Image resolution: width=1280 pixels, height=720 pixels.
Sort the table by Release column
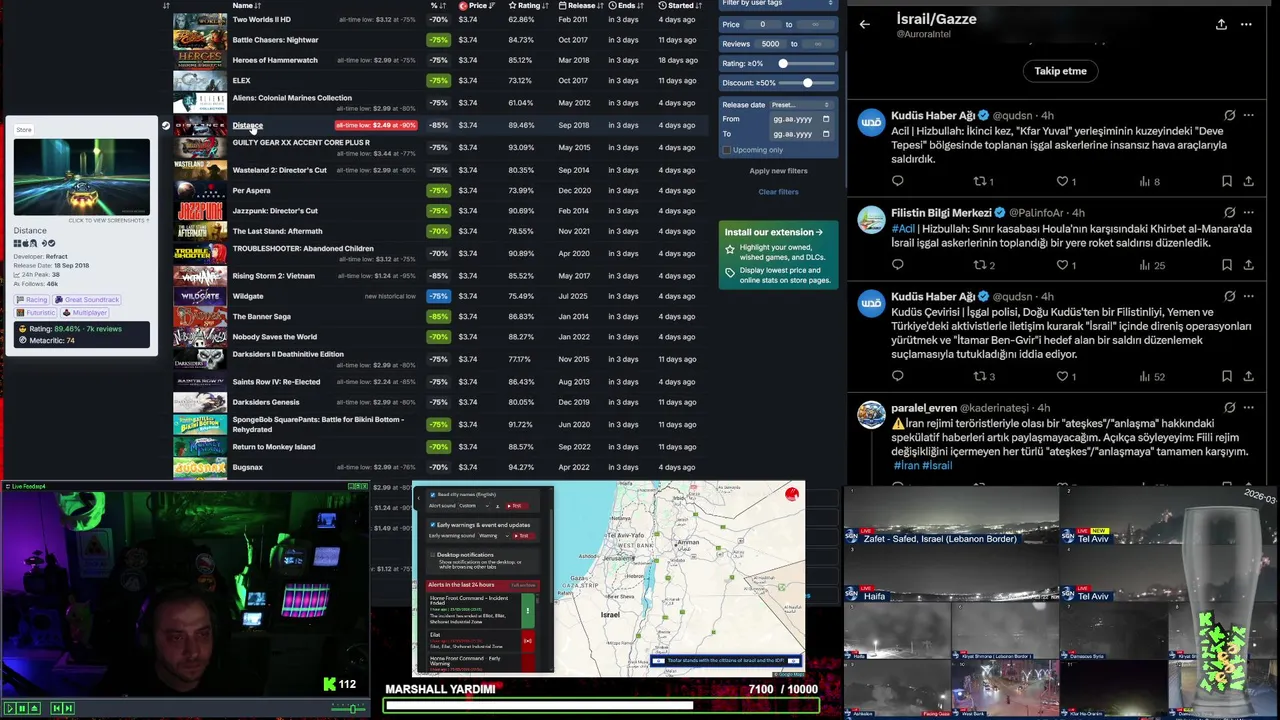581,6
